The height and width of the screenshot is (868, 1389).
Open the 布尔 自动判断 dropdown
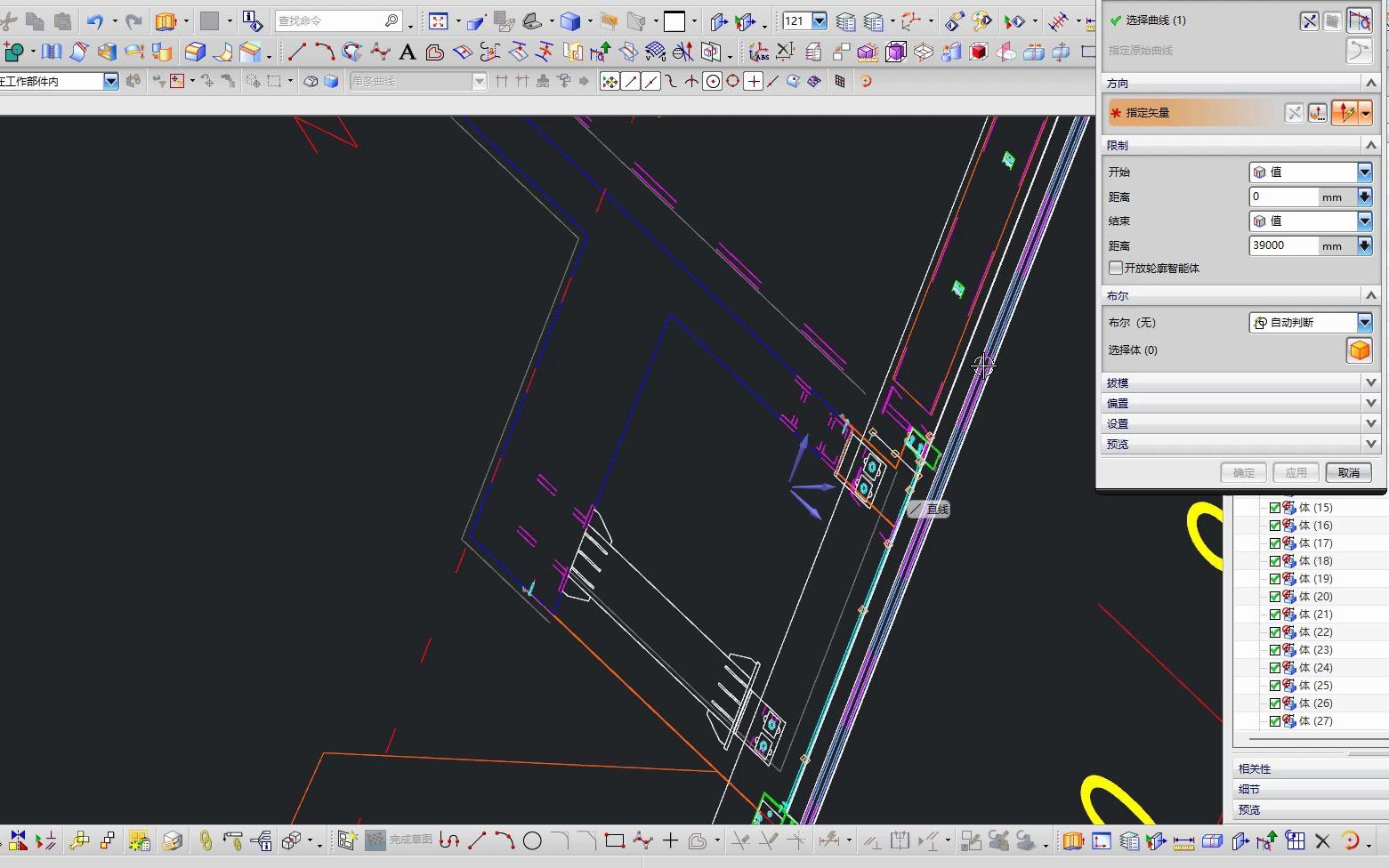(1364, 323)
